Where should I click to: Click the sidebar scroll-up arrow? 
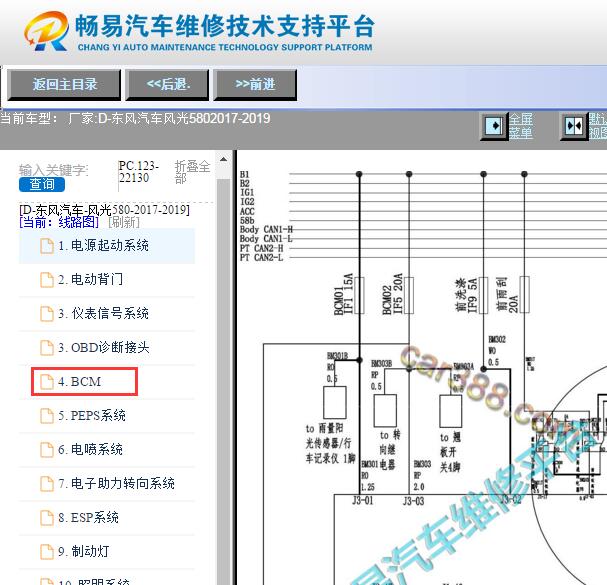coord(223,159)
